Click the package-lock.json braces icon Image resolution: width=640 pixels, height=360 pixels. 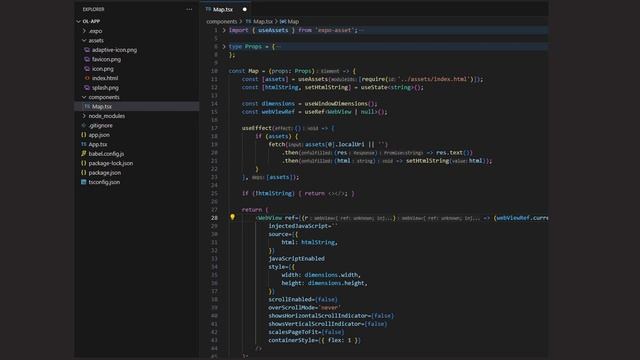coord(84,163)
